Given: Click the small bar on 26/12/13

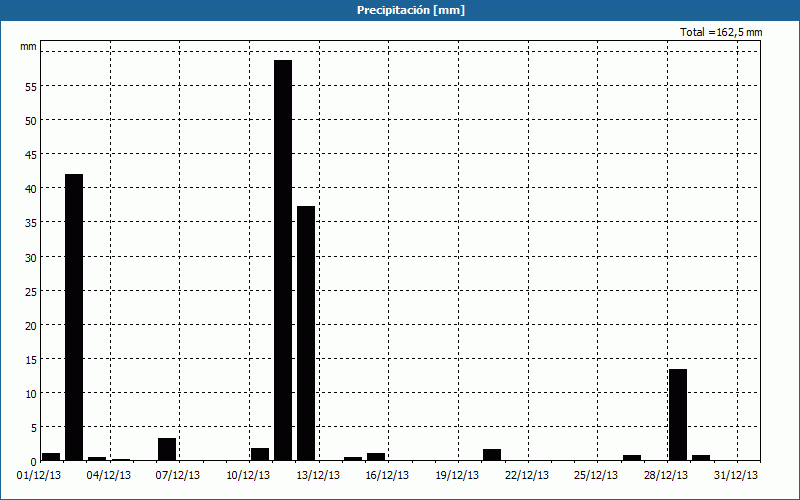Looking at the screenshot, I should 632,458.
